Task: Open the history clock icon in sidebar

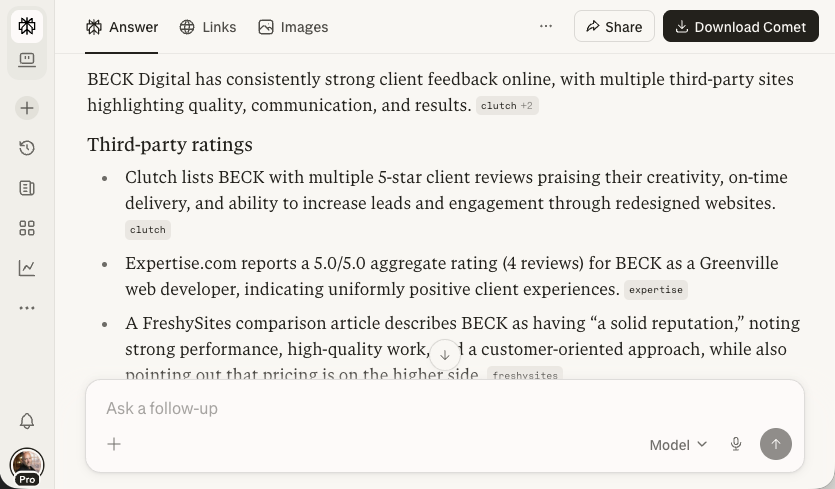Action: point(27,148)
